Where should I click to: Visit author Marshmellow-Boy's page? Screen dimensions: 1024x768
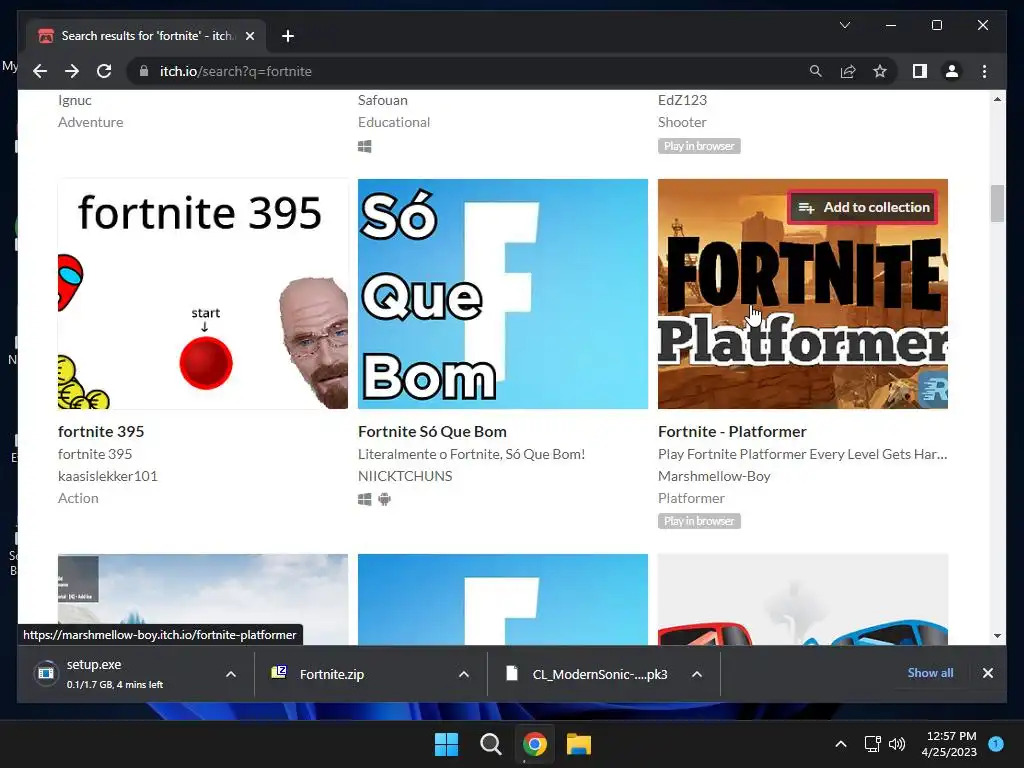(714, 476)
